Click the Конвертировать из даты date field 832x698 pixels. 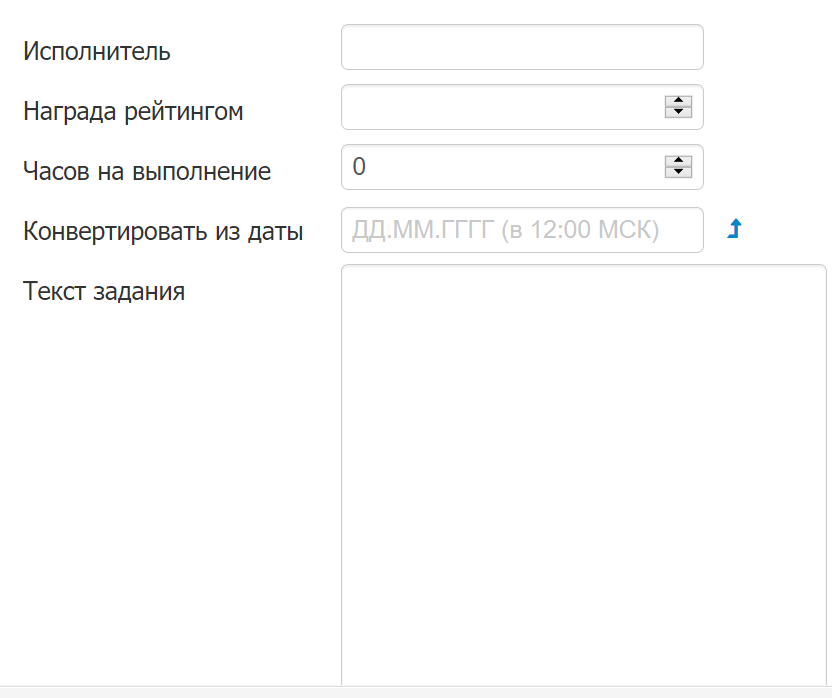522,230
